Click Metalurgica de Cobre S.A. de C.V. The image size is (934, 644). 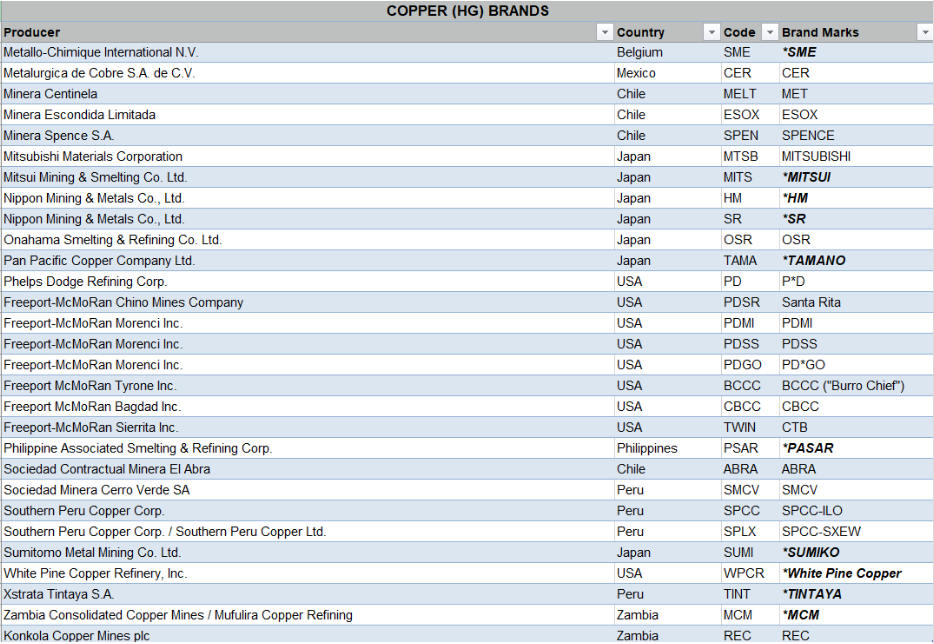coord(307,73)
